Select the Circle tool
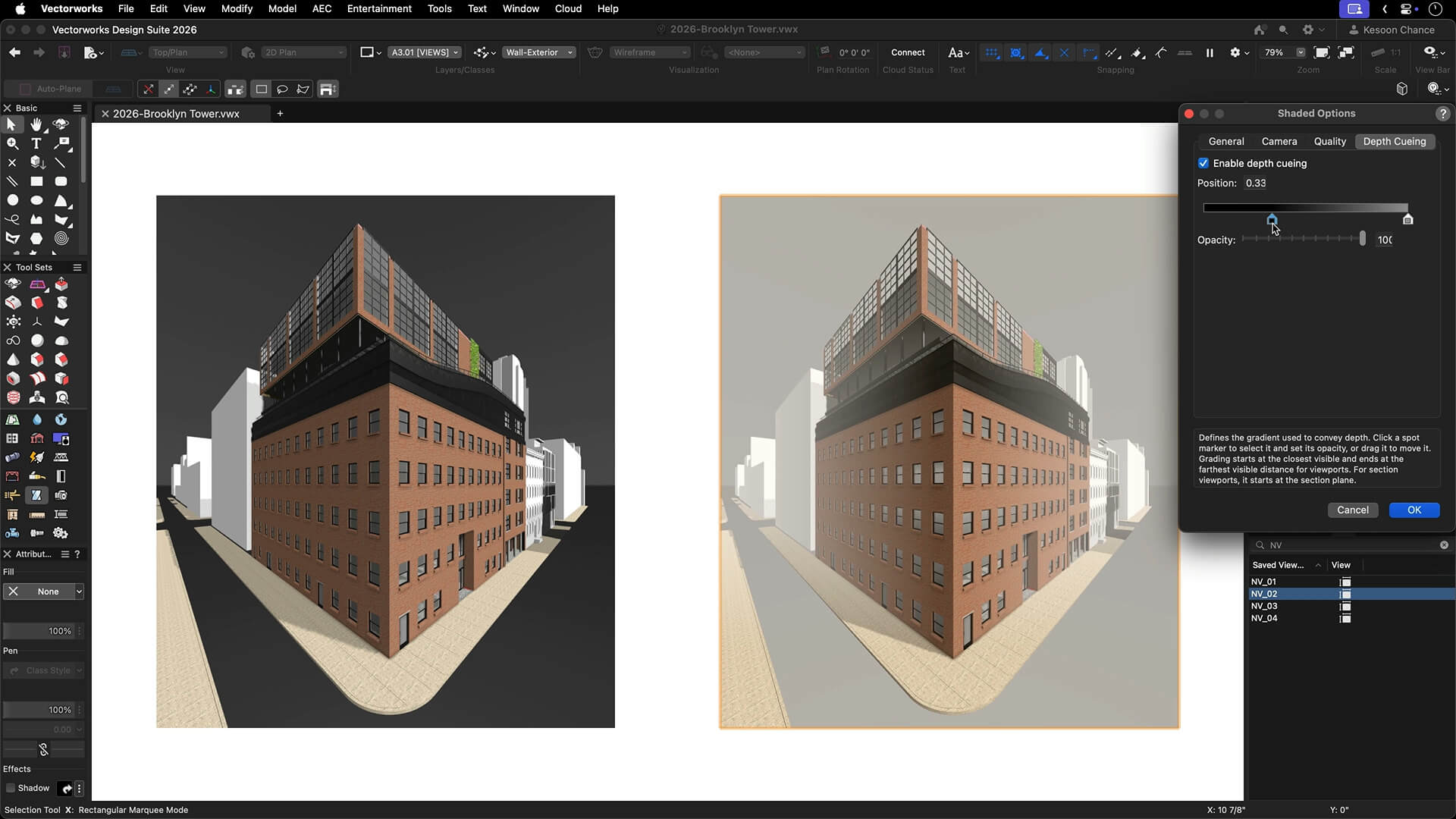This screenshot has width=1456, height=819. (x=12, y=200)
